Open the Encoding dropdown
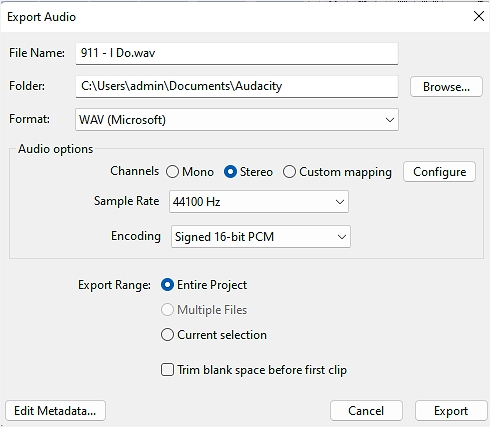Image resolution: width=490 pixels, height=427 pixels. (x=261, y=237)
